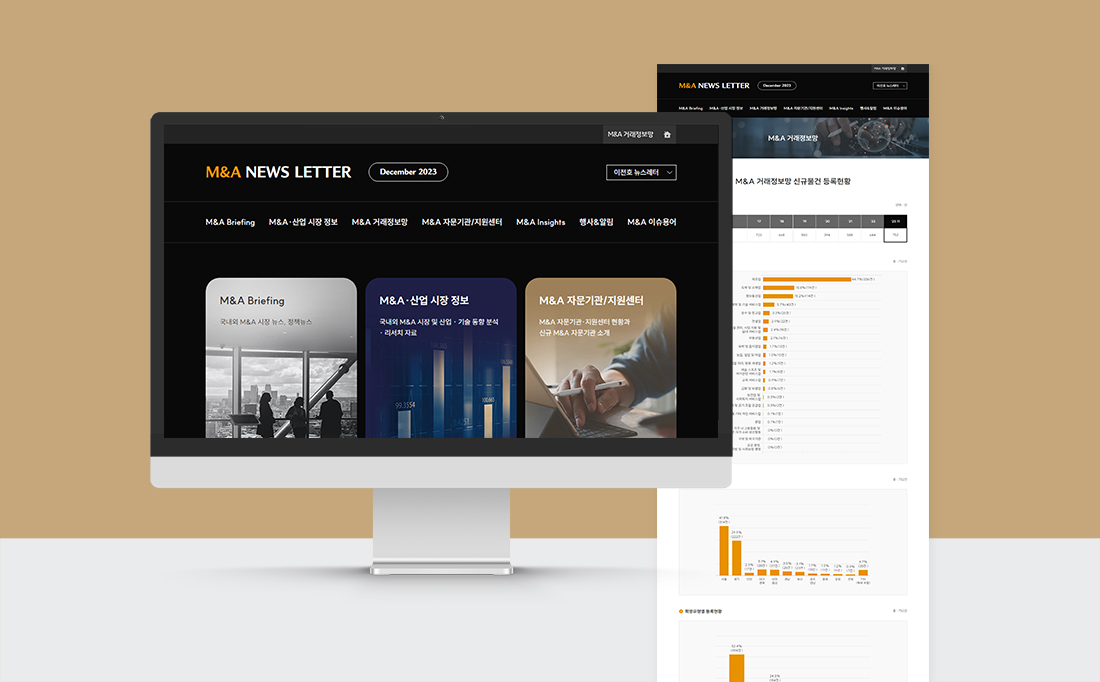Expand previous newsletter dropdown on right page

(x=889, y=86)
